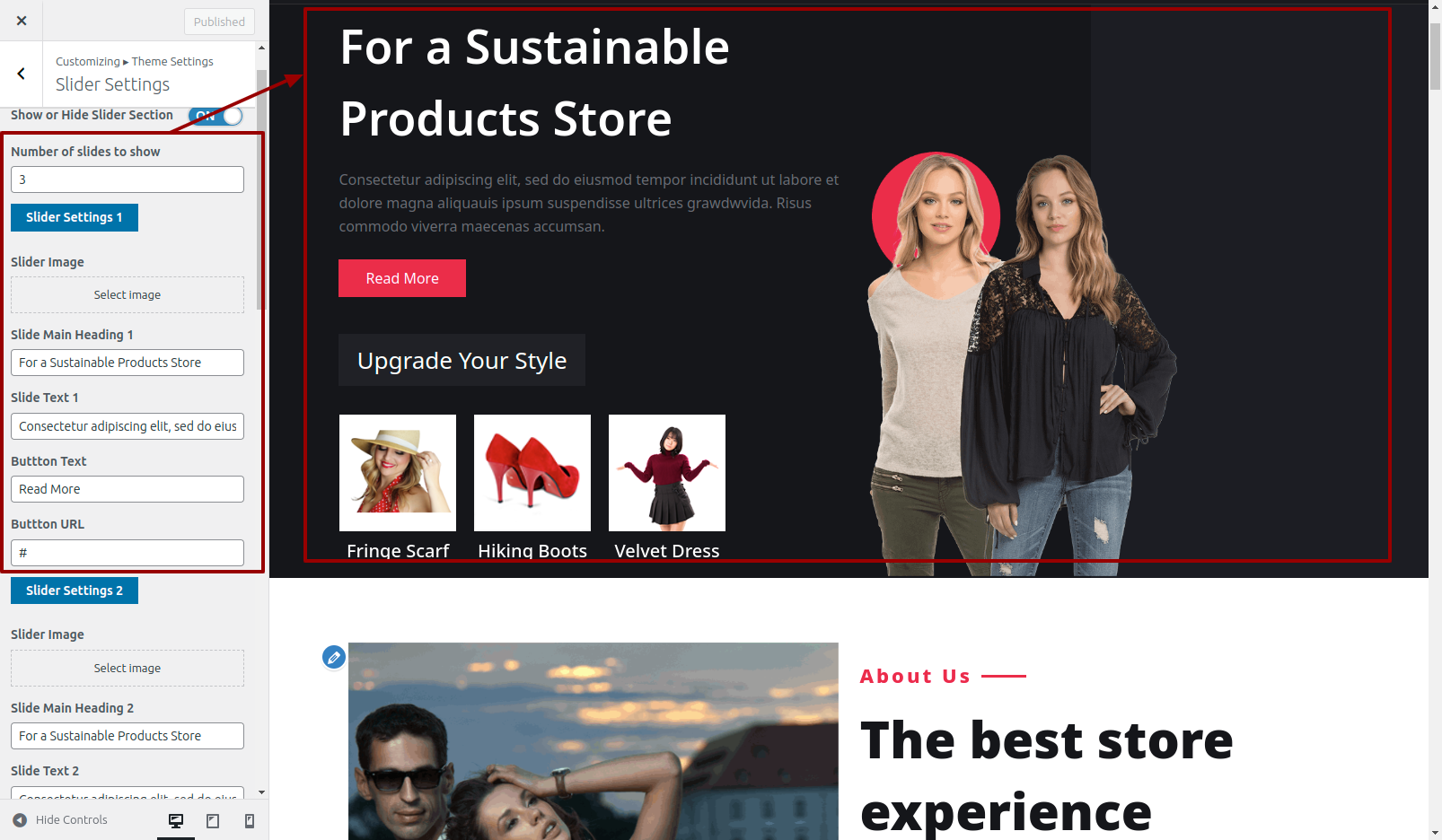
Task: Select image for second Slider Image
Action: pos(127,668)
